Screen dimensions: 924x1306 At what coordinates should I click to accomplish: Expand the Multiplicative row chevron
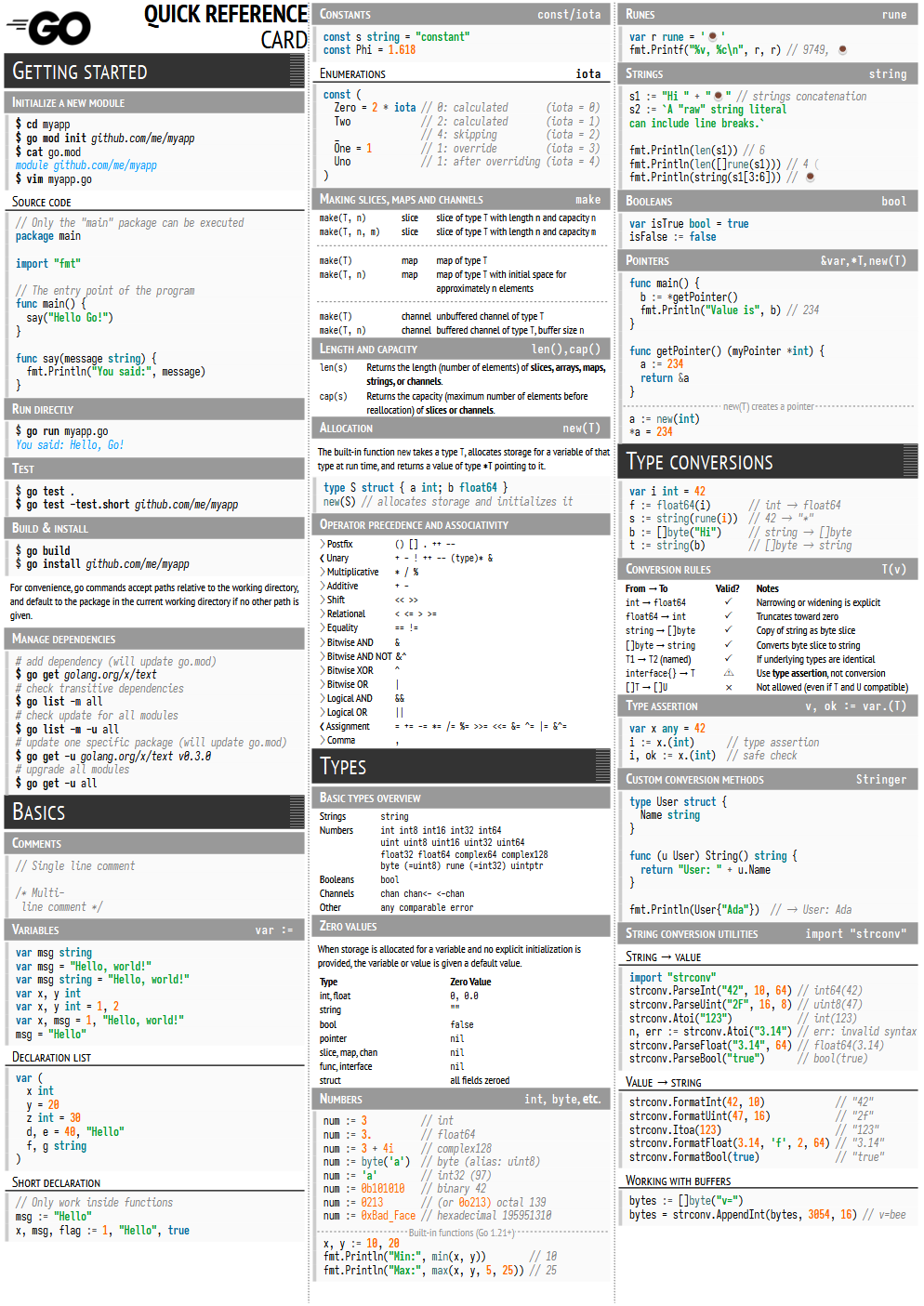(x=323, y=573)
